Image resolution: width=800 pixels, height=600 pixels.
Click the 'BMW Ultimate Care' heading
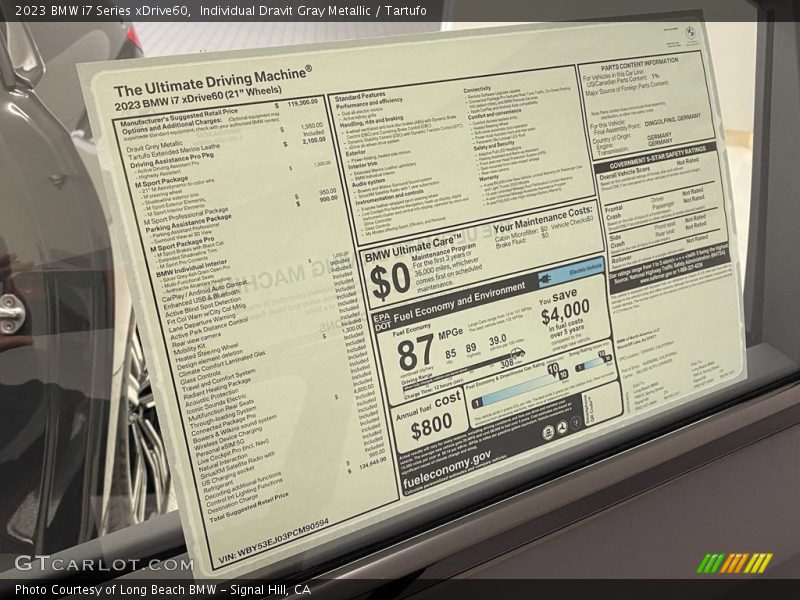[x=413, y=247]
